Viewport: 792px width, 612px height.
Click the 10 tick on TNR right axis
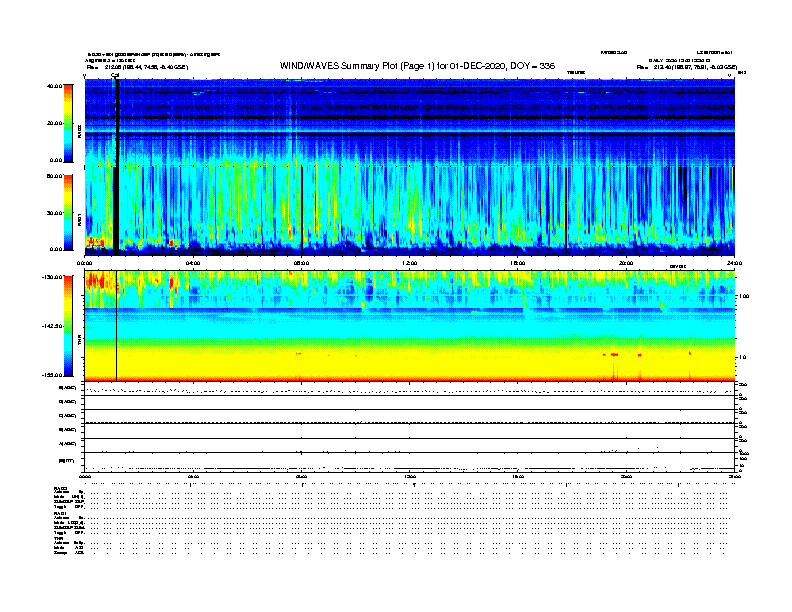click(x=742, y=357)
